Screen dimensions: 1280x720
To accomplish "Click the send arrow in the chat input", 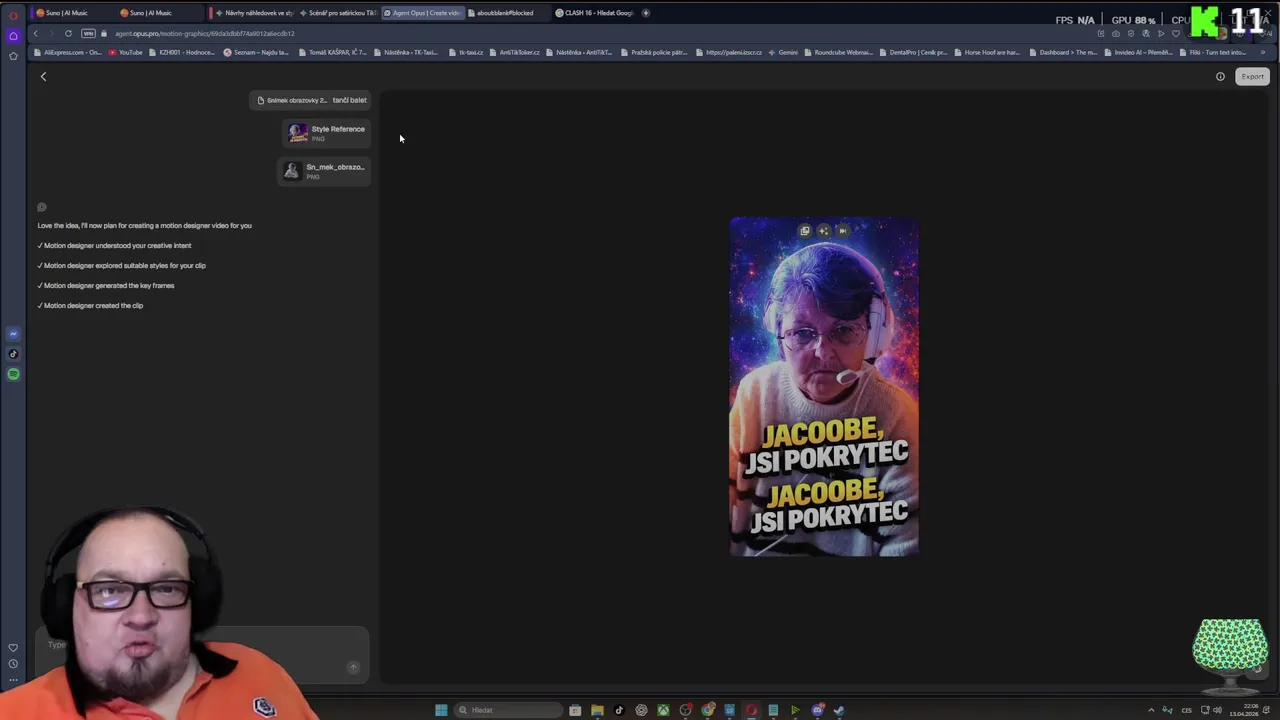I will pos(353,667).
